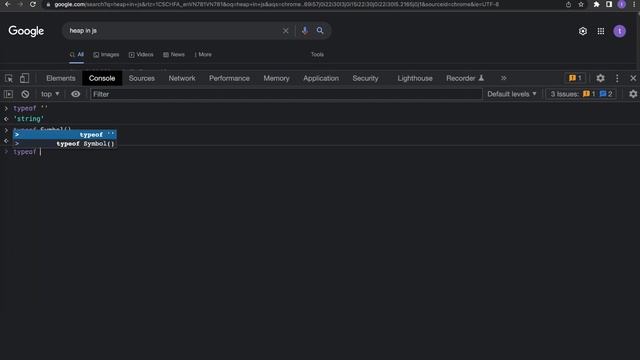Toggle the device toolbar icon
Viewport: 640px width, 360px height.
[24, 78]
